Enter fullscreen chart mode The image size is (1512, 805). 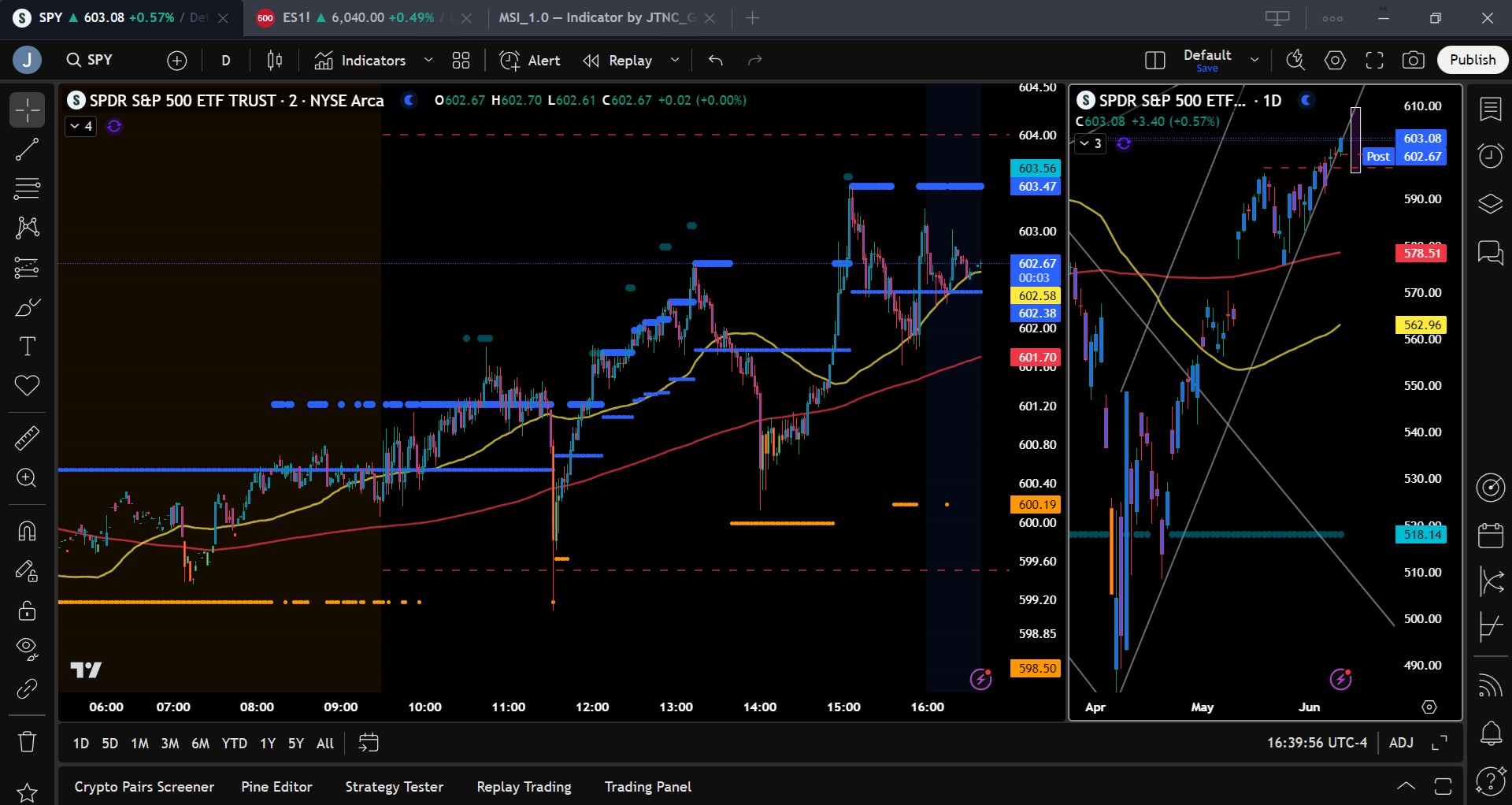tap(1375, 60)
